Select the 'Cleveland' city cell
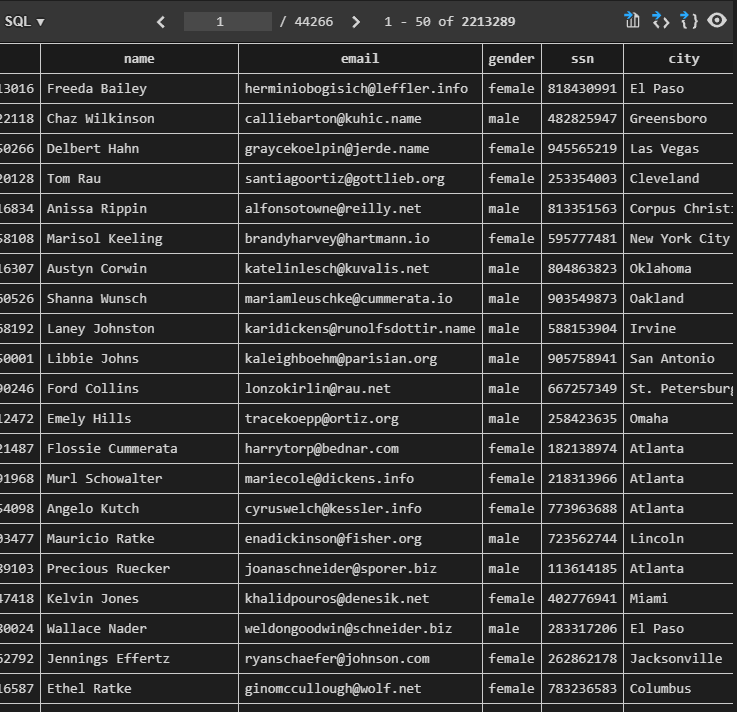This screenshot has height=712, width=737. coord(680,179)
